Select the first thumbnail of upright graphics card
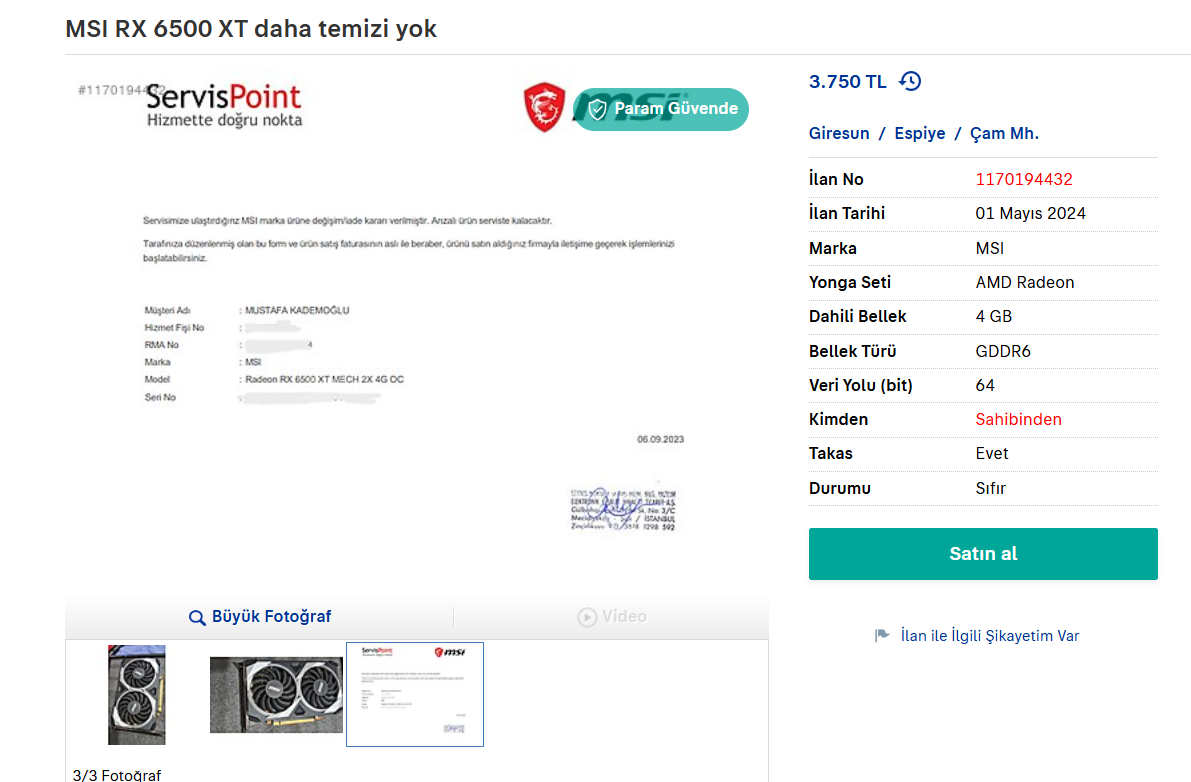The width and height of the screenshot is (1191, 782). pos(137,695)
